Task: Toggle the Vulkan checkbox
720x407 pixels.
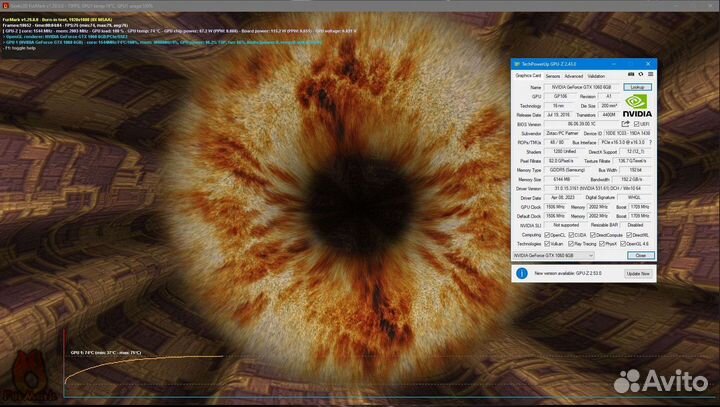Action: (548, 244)
